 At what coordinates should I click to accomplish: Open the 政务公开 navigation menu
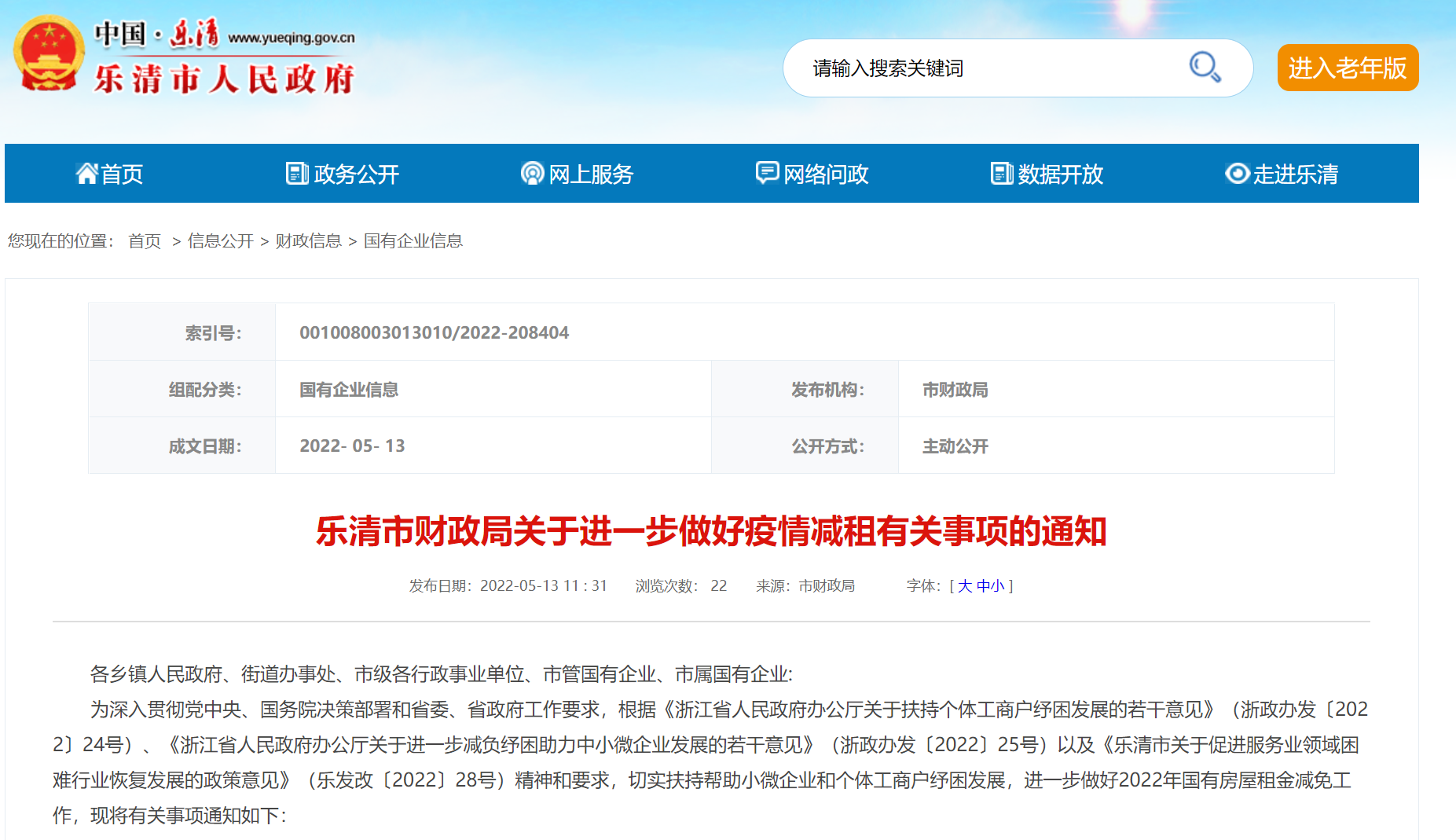click(x=356, y=174)
